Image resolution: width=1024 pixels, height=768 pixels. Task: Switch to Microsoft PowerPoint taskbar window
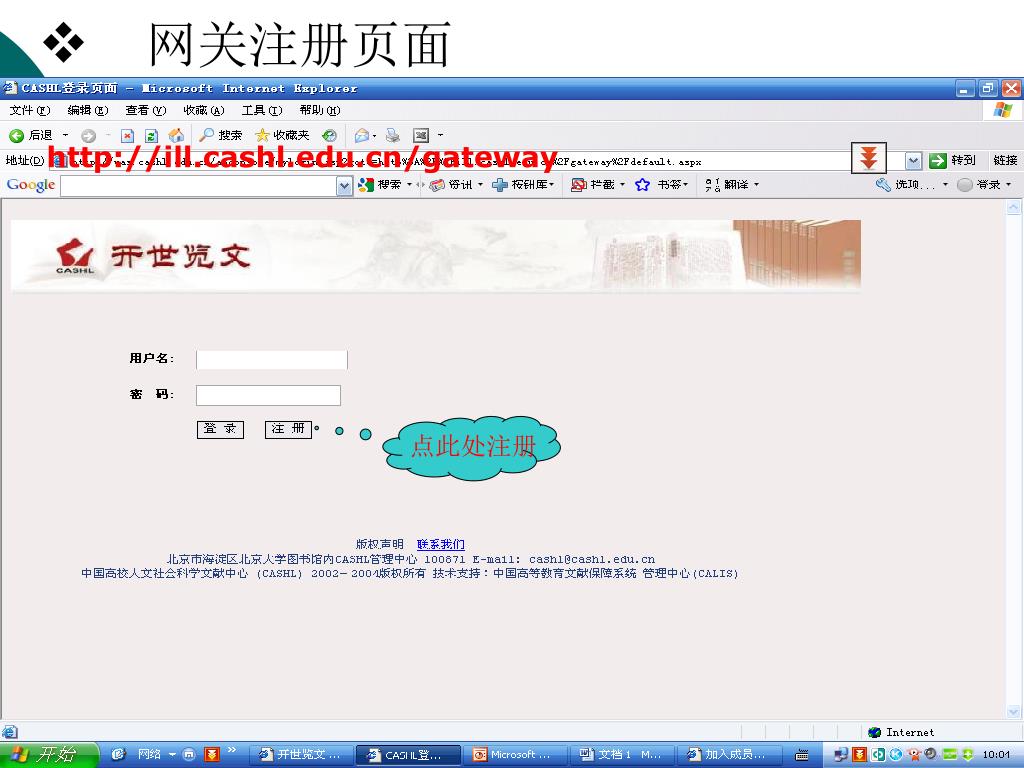(513, 755)
